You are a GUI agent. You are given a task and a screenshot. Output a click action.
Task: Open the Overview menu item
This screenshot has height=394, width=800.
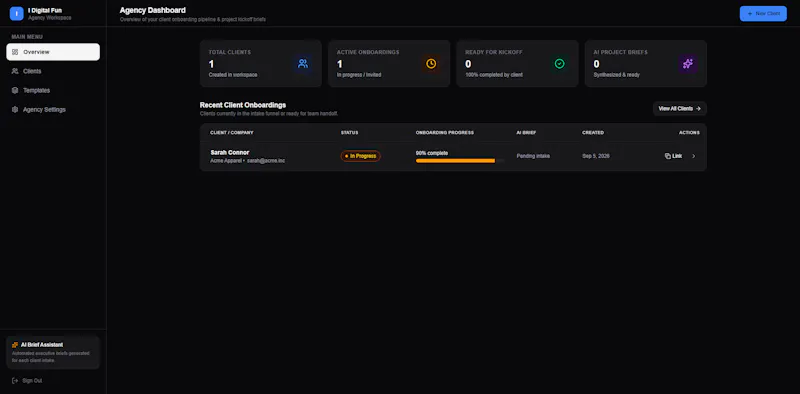coord(53,52)
